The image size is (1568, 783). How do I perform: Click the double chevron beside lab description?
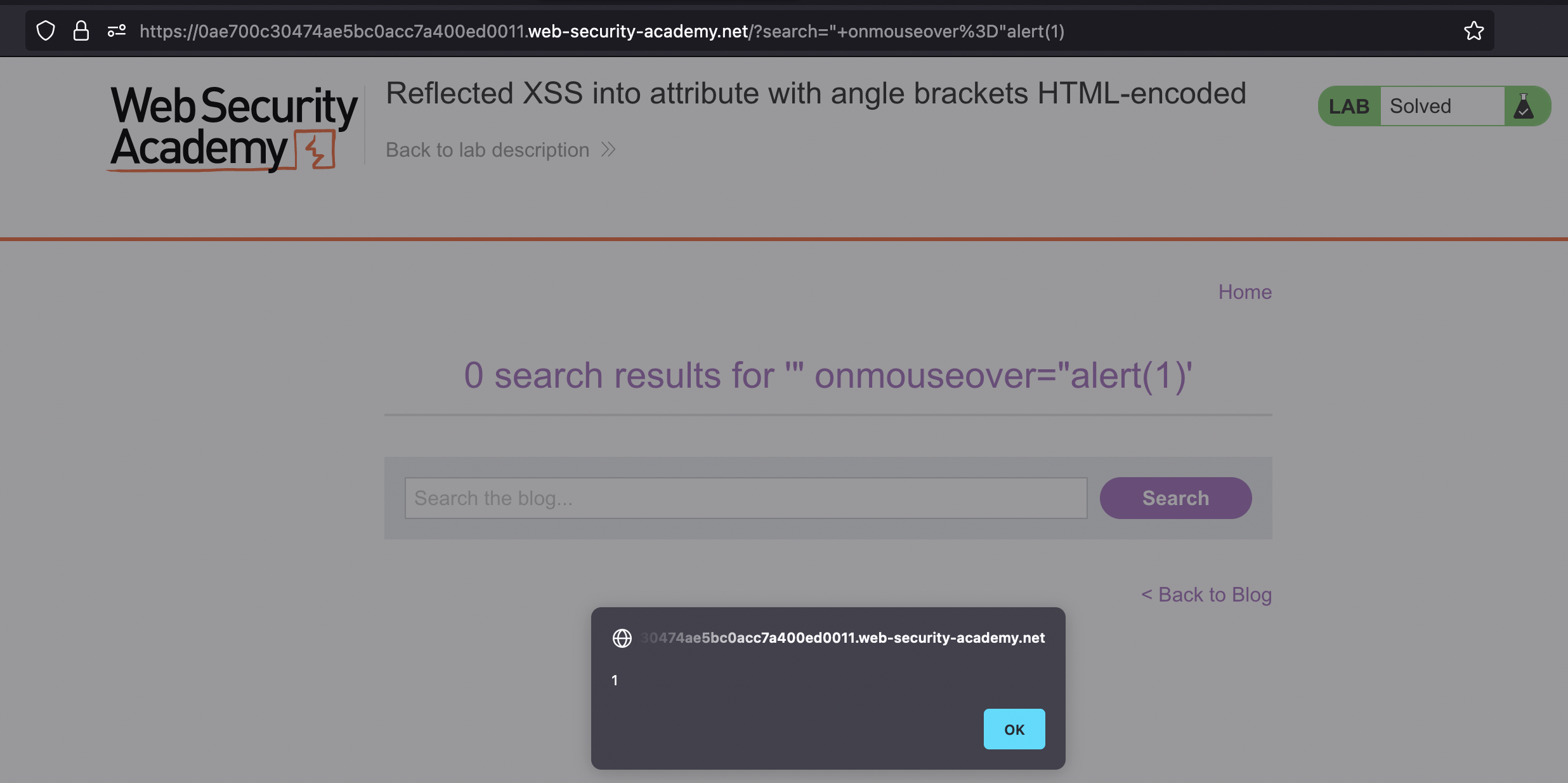pos(608,150)
